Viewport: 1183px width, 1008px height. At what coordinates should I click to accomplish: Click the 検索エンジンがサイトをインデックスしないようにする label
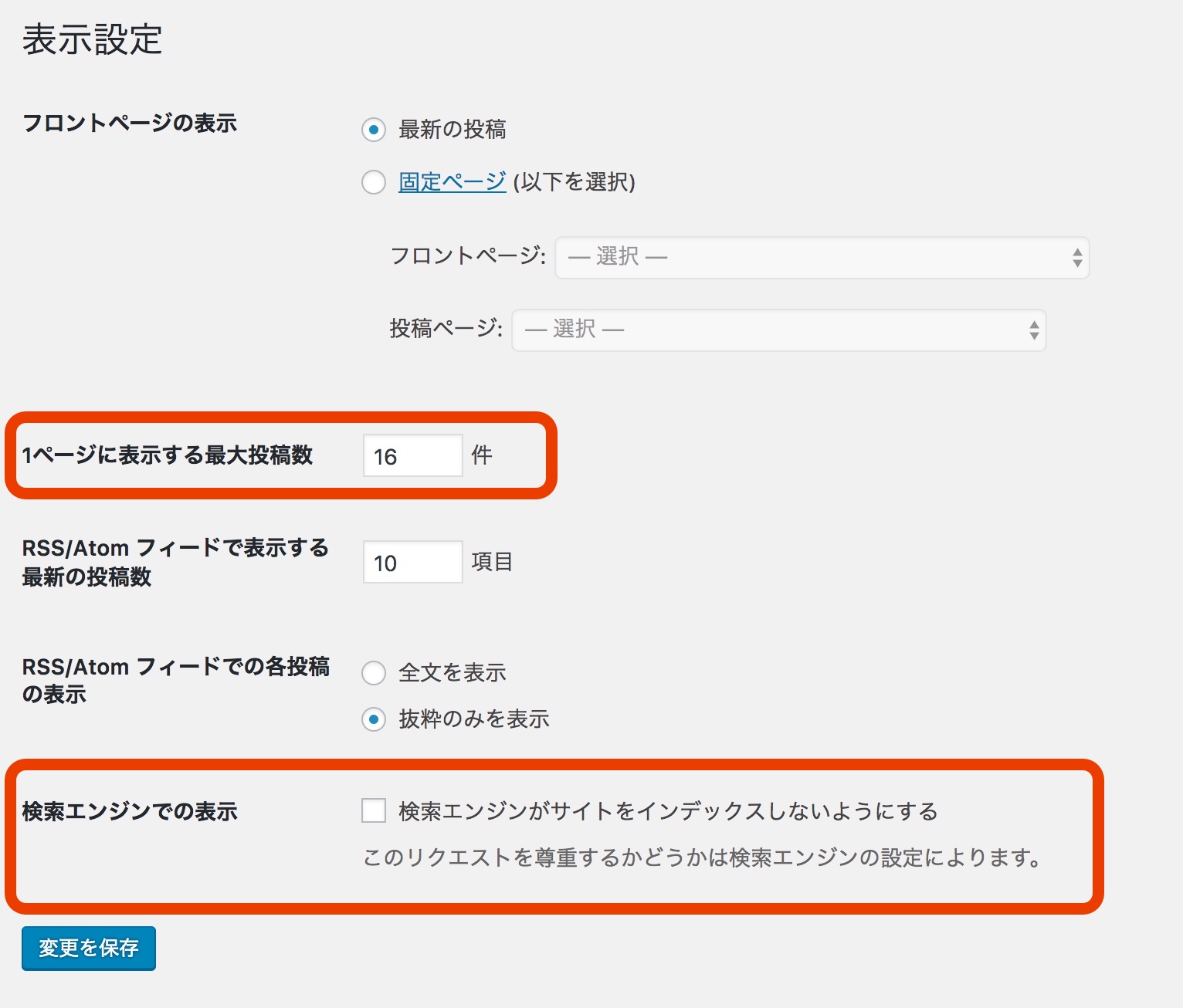pos(668,811)
